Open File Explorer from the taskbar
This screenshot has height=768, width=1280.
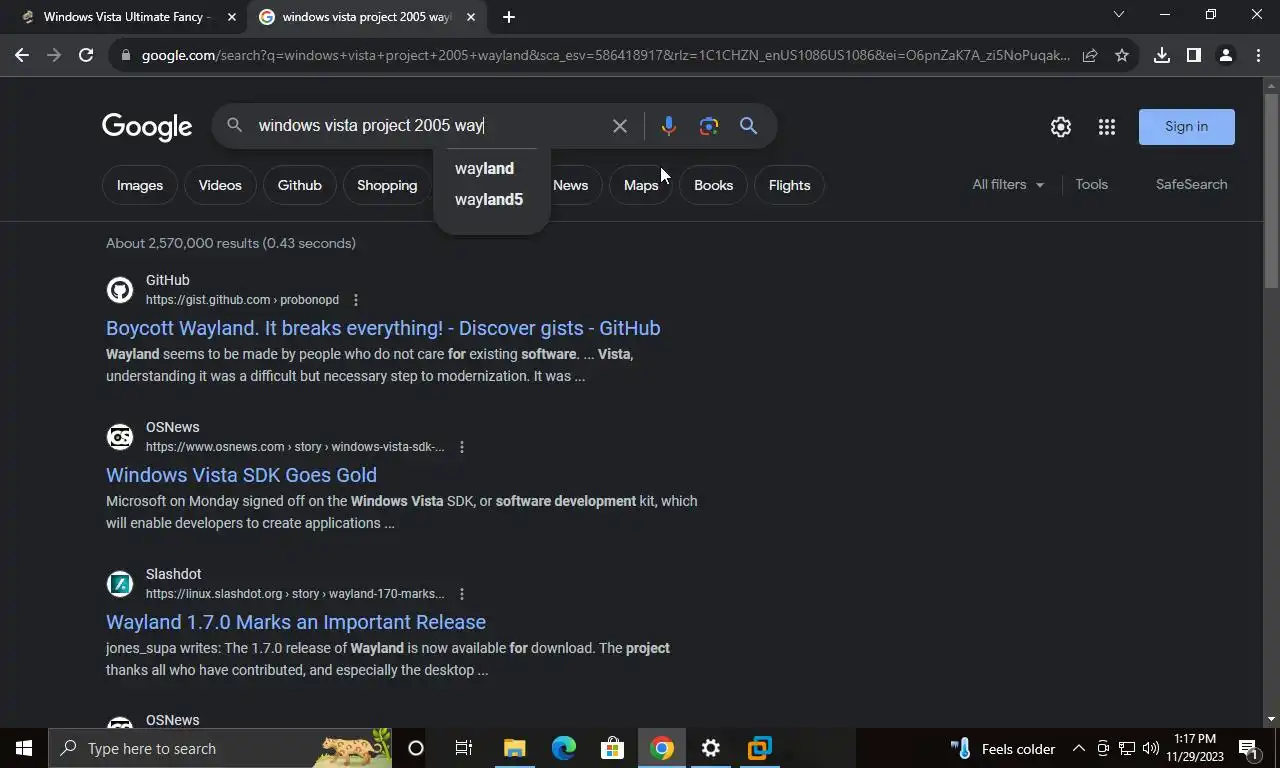[514, 748]
